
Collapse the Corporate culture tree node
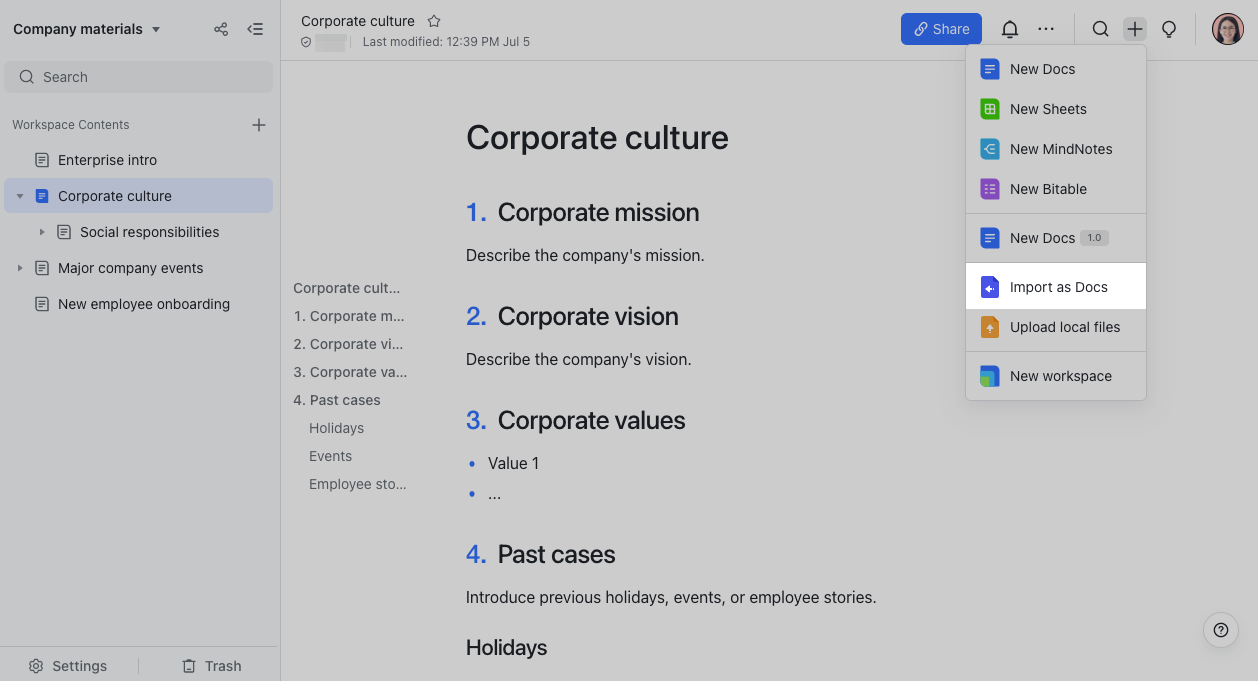coord(20,196)
